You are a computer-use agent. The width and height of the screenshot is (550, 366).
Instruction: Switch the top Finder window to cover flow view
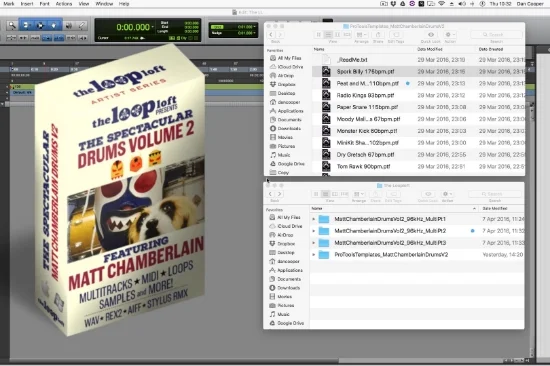(x=347, y=35)
